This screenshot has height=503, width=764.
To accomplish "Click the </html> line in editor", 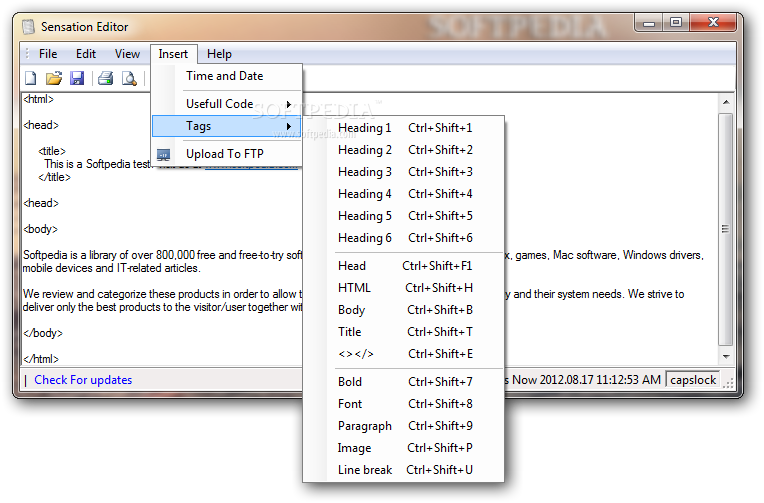I will tap(41, 359).
